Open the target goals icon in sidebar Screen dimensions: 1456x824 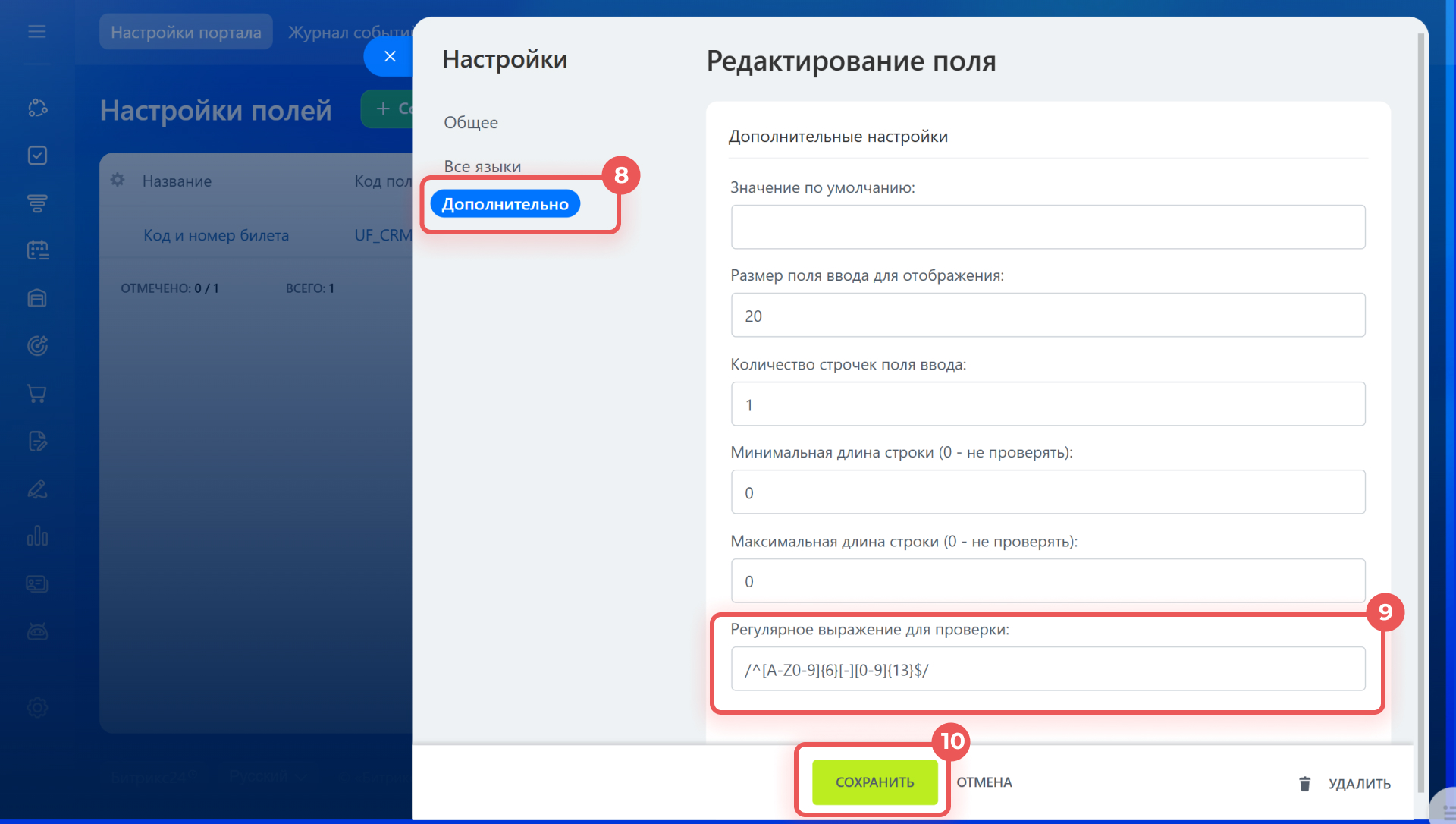pos(37,346)
